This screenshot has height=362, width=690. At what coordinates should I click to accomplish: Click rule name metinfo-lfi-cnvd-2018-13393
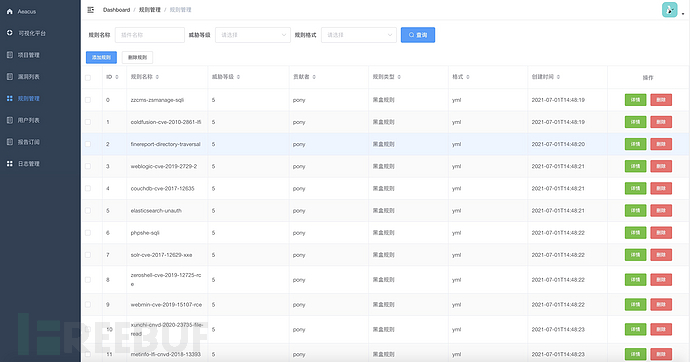tap(165, 354)
